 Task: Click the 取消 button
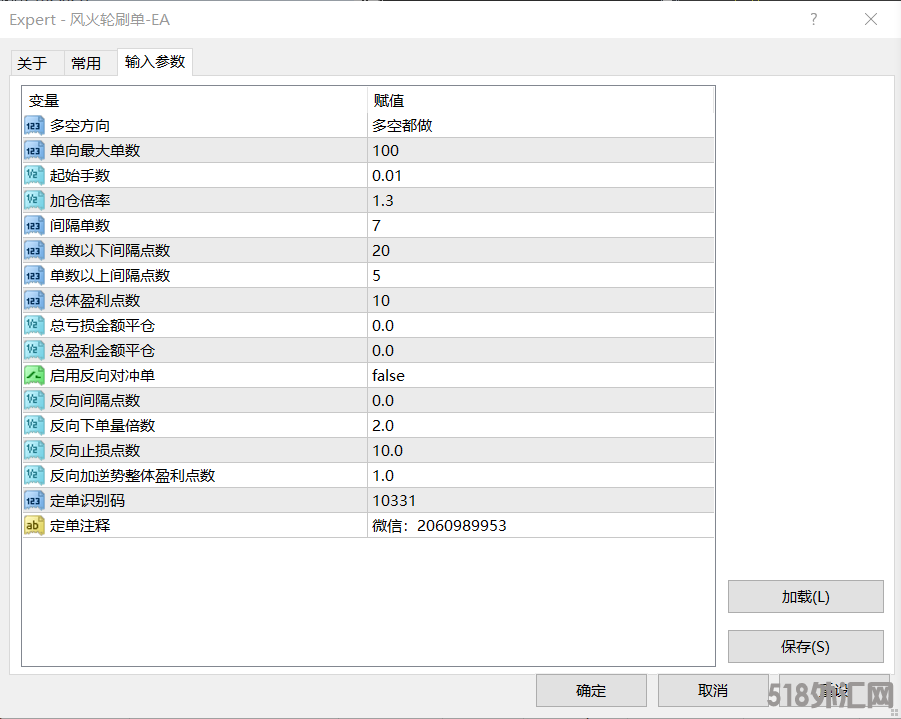[x=713, y=691]
